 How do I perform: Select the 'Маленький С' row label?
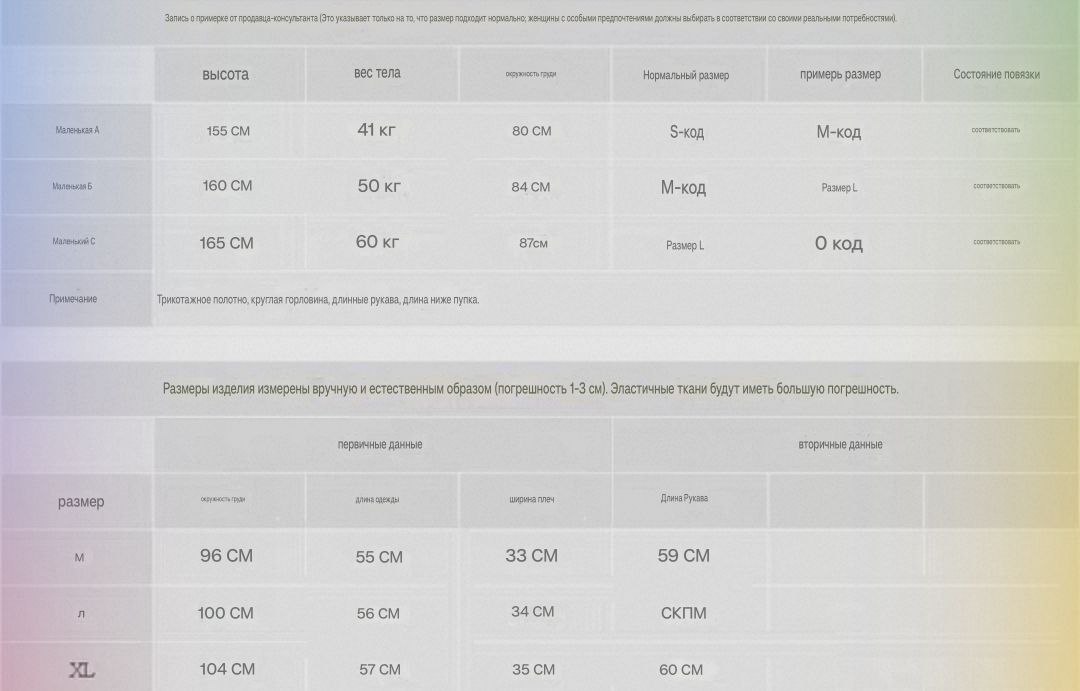pyautogui.click(x=74, y=242)
